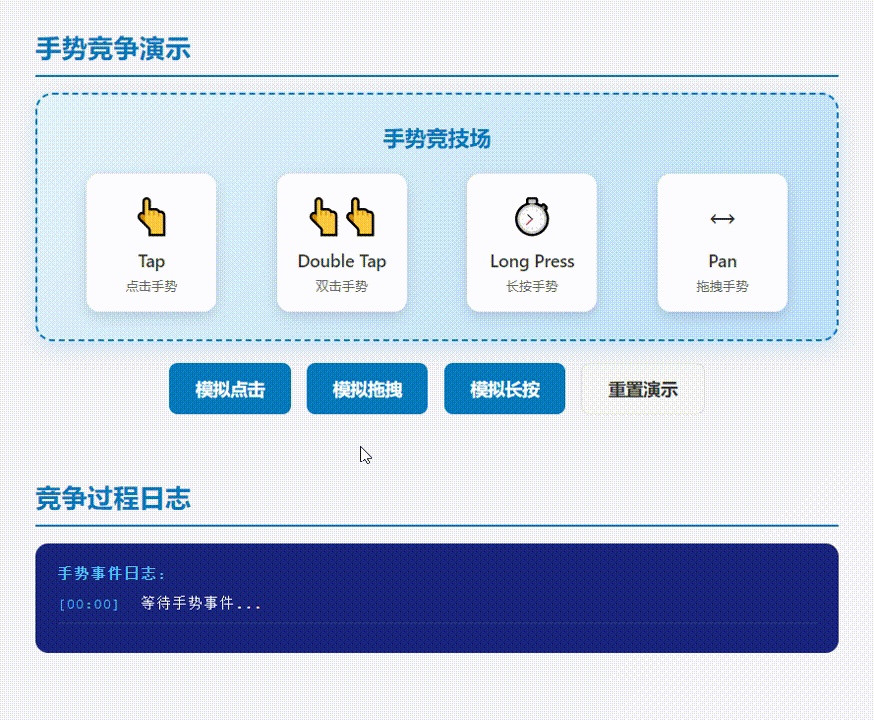Click the Pan double-arrow icon
Screen dimensions: 874x720
(722, 219)
